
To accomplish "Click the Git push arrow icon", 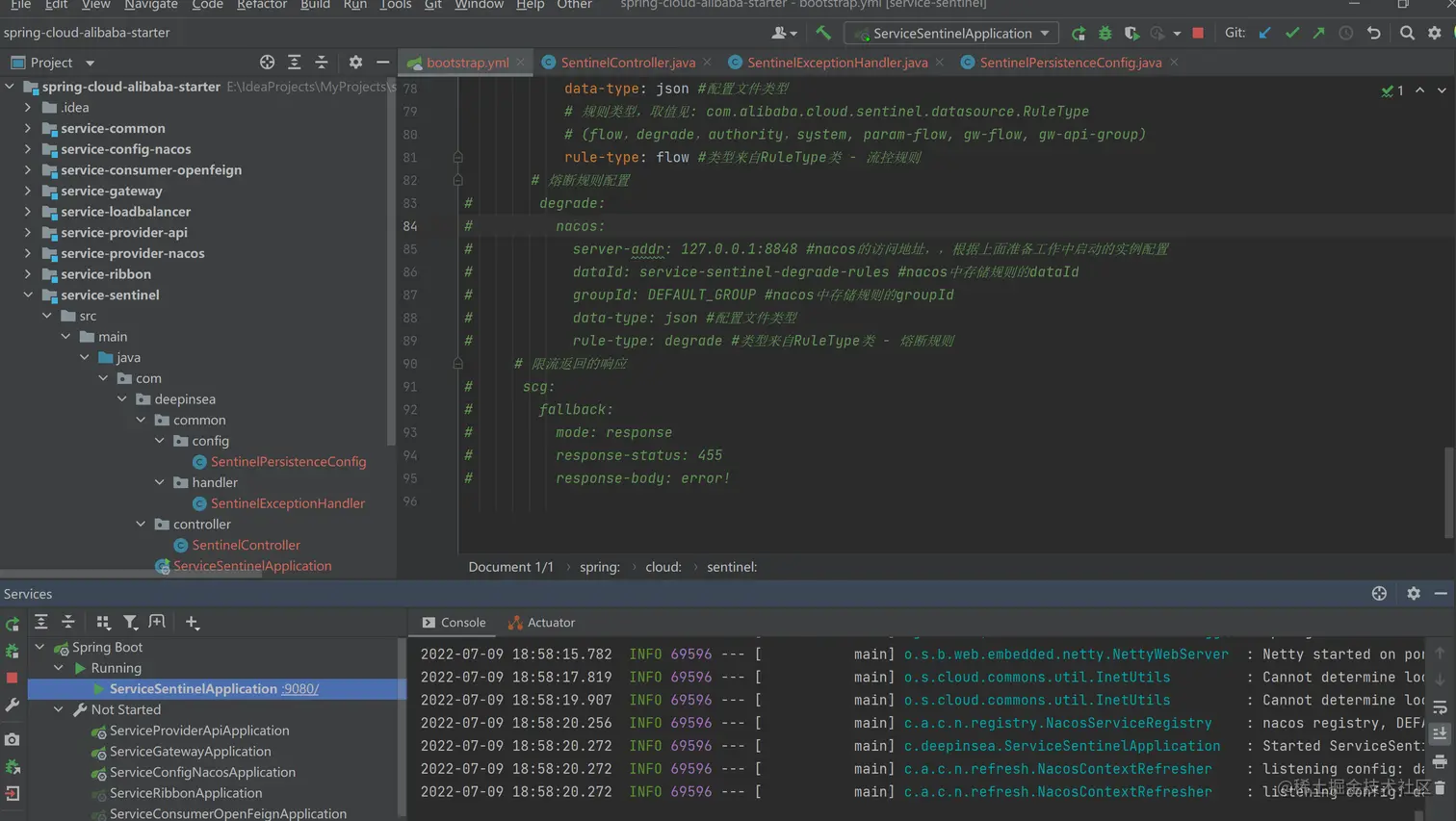I will [x=1318, y=33].
